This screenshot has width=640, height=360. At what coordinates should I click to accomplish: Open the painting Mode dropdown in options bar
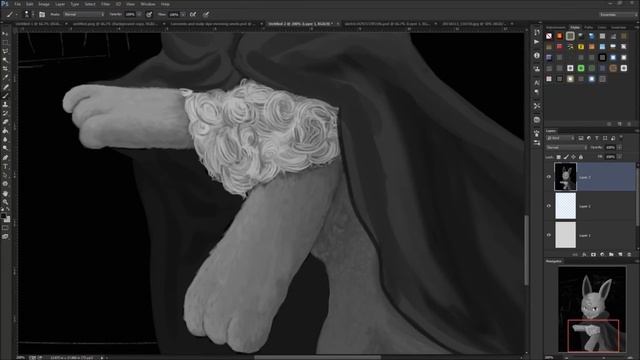[x=84, y=14]
